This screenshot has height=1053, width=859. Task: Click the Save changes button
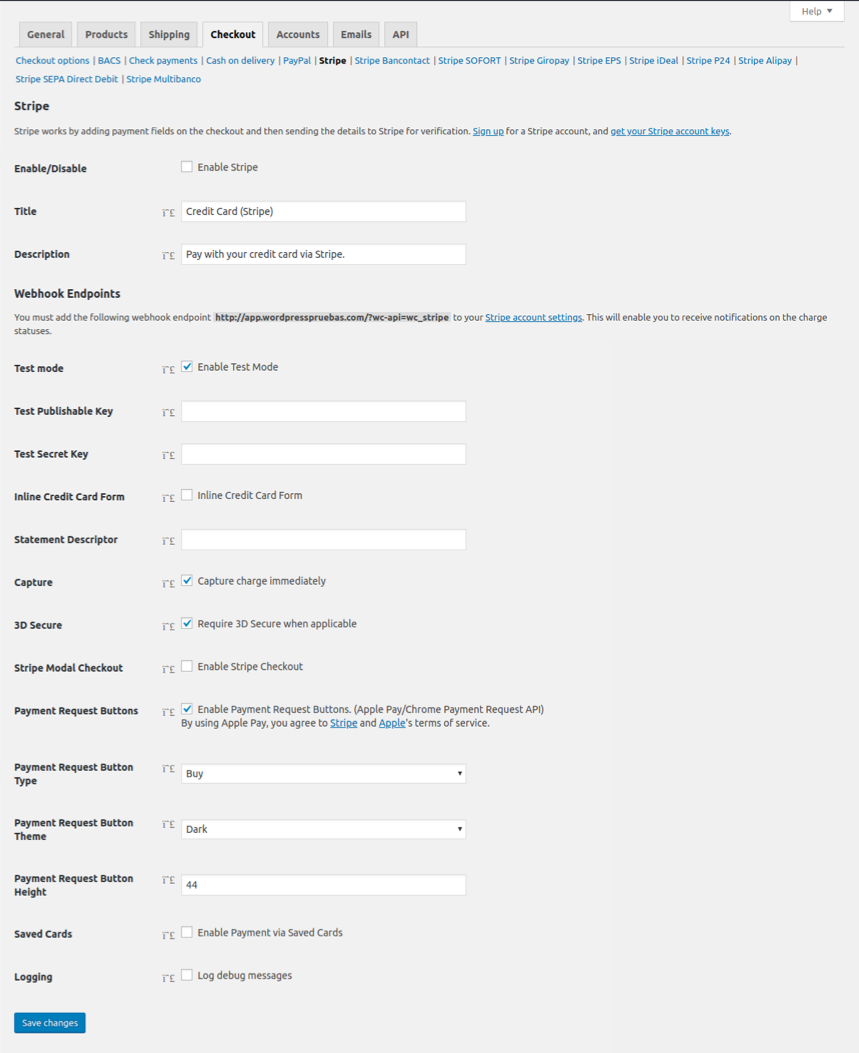click(50, 1023)
